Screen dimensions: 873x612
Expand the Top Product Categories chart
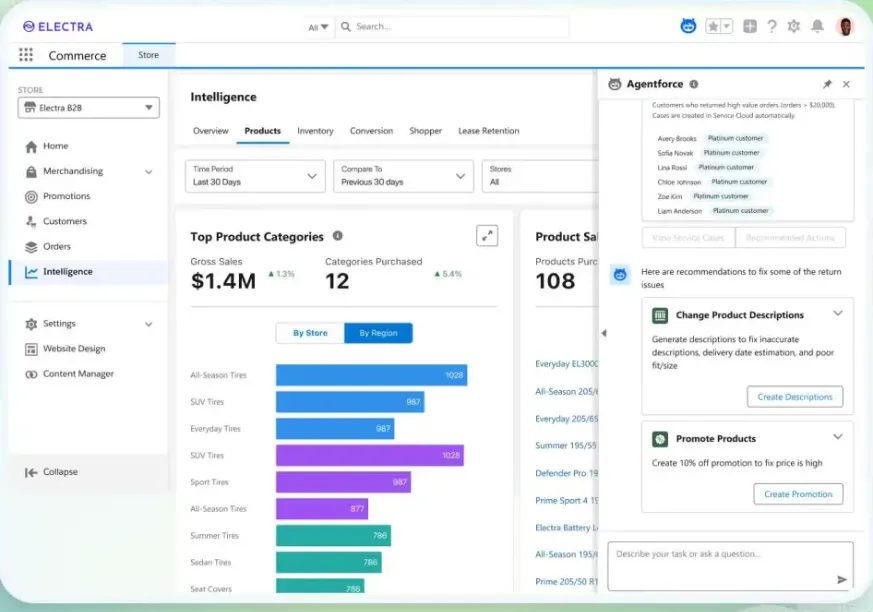(x=487, y=236)
